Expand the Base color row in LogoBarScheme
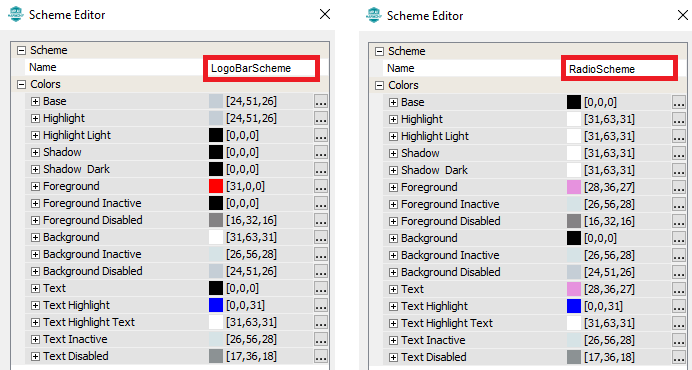 pyautogui.click(x=35, y=102)
